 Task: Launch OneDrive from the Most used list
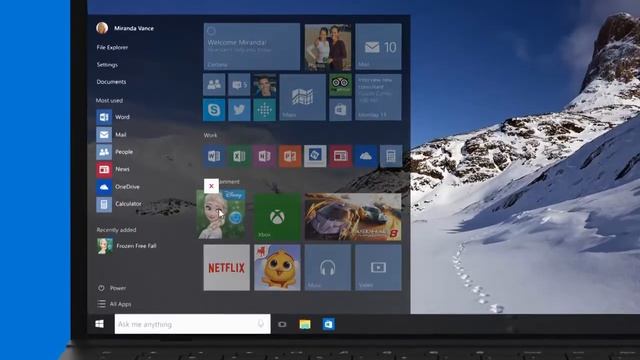coord(118,187)
